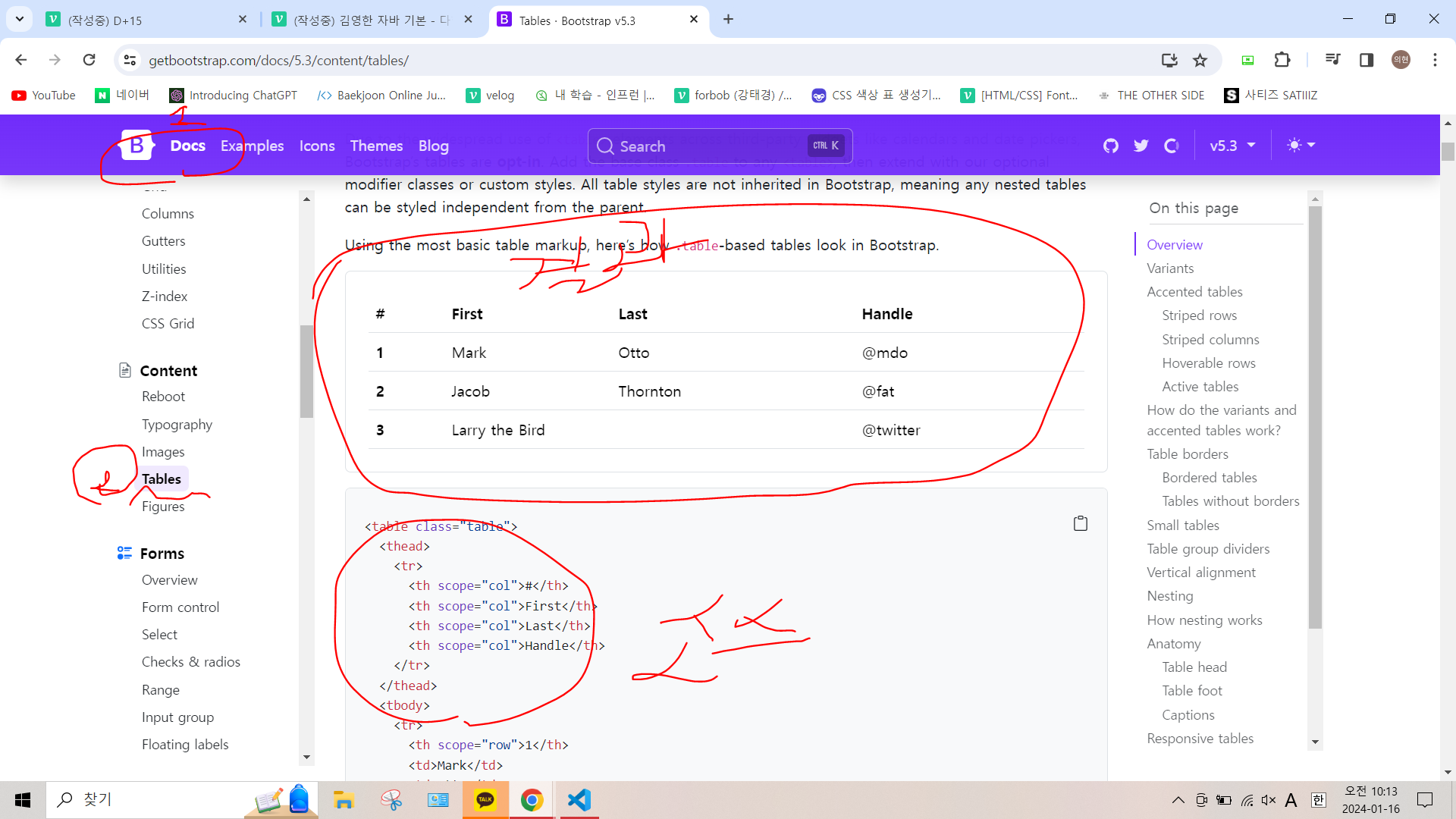
Task: Open the Bootstrap Twitter icon link
Action: [x=1141, y=146]
